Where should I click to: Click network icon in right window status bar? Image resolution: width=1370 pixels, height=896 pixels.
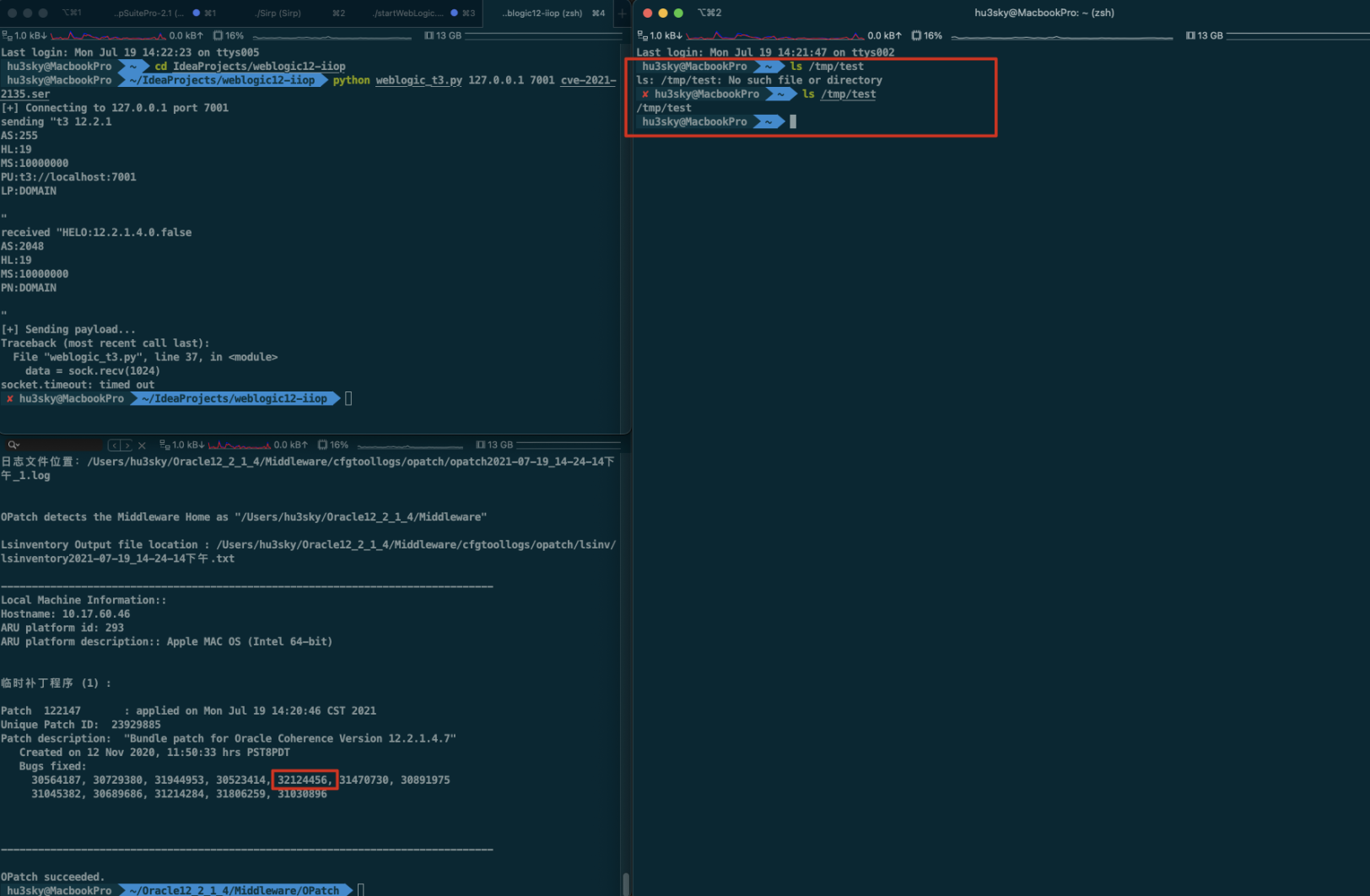(x=642, y=35)
